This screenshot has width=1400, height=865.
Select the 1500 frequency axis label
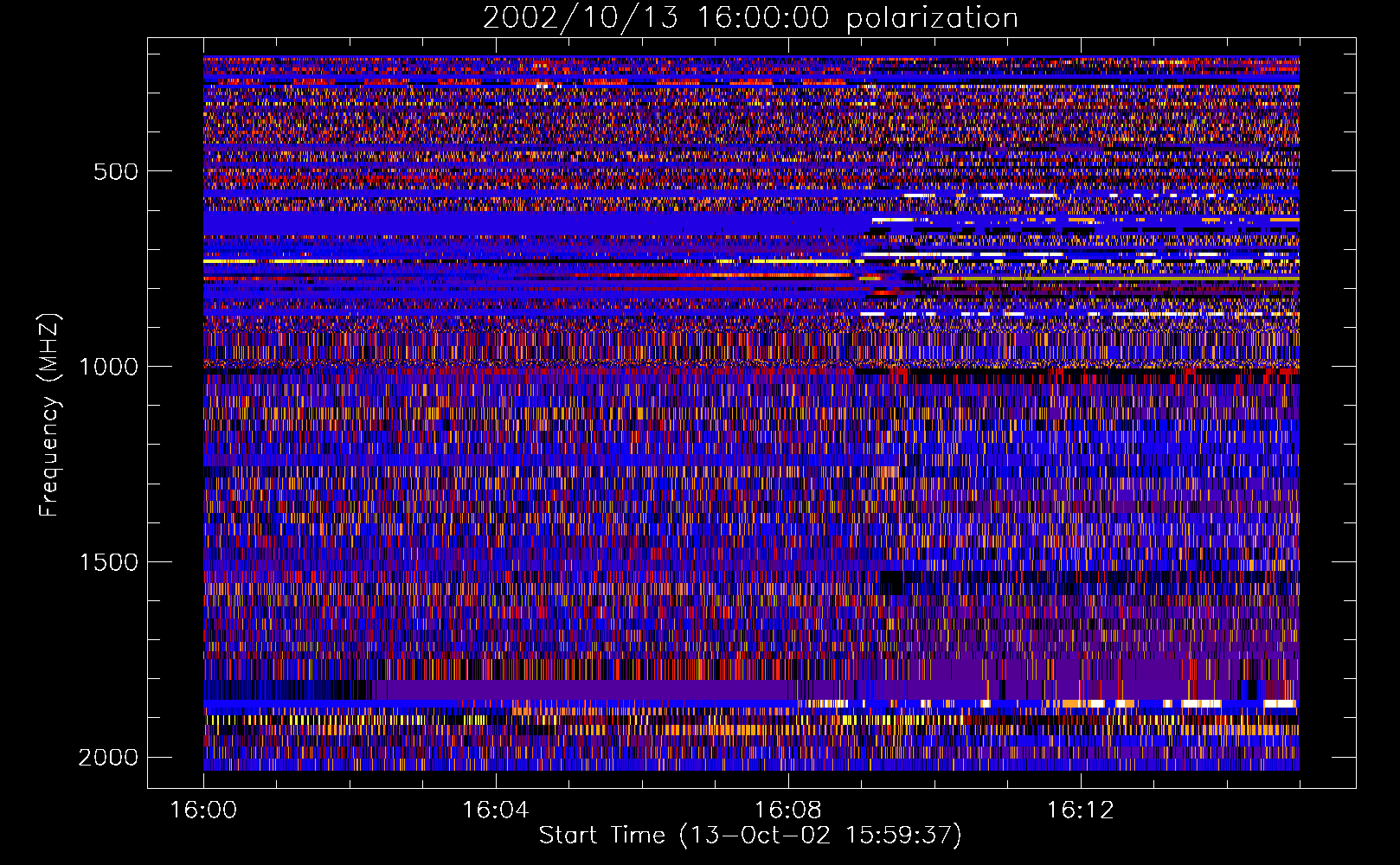108,562
